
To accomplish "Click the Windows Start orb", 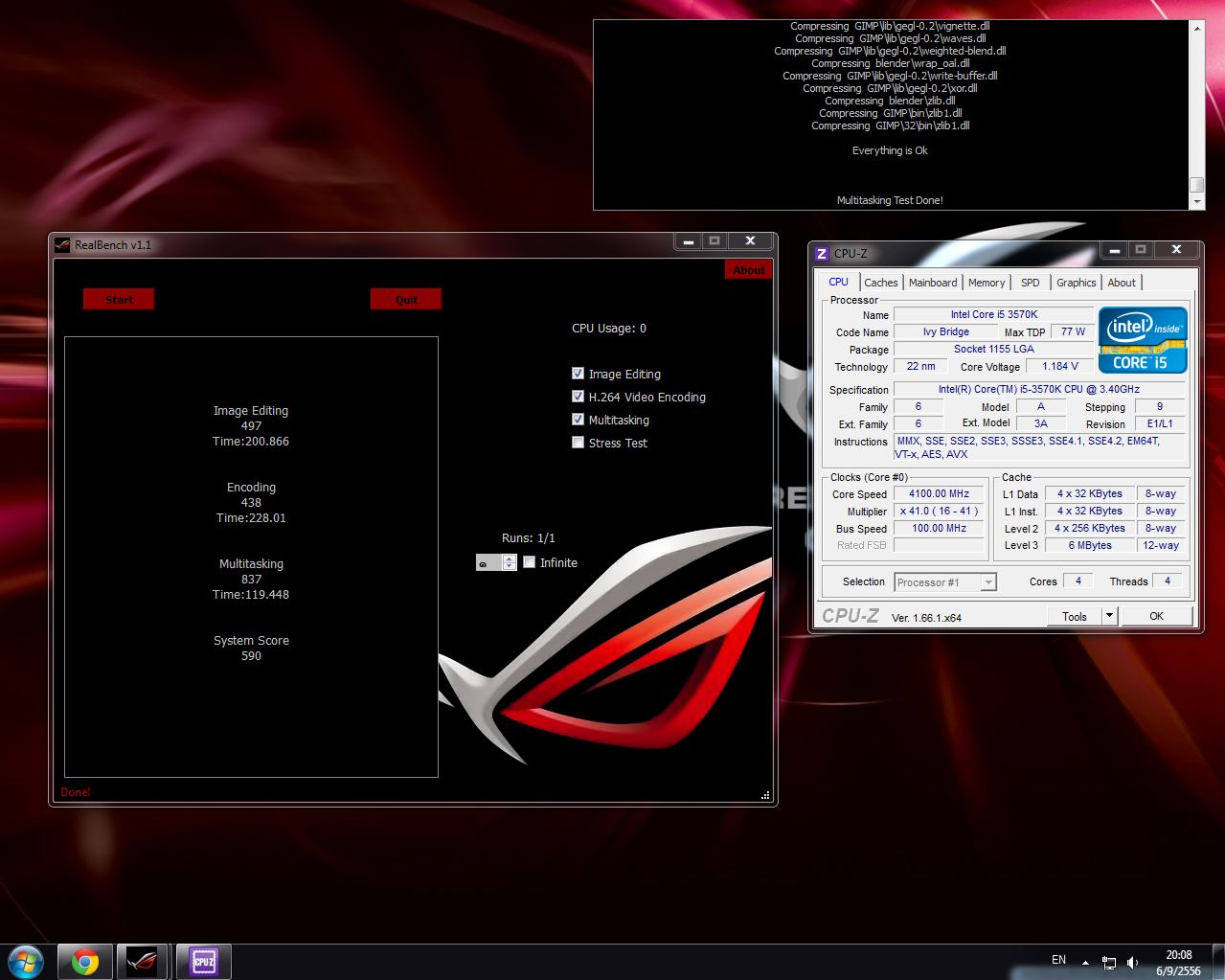I will point(25,961).
